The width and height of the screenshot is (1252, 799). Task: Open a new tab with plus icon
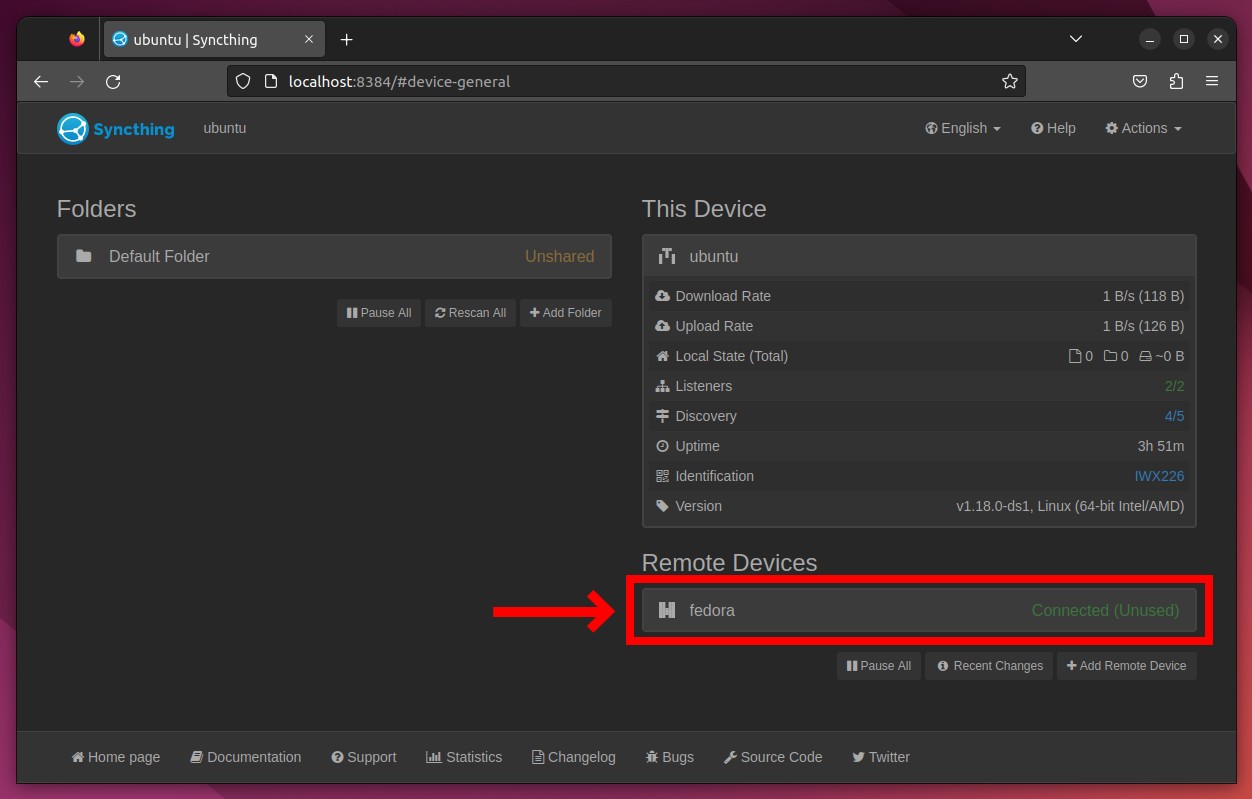tap(346, 39)
